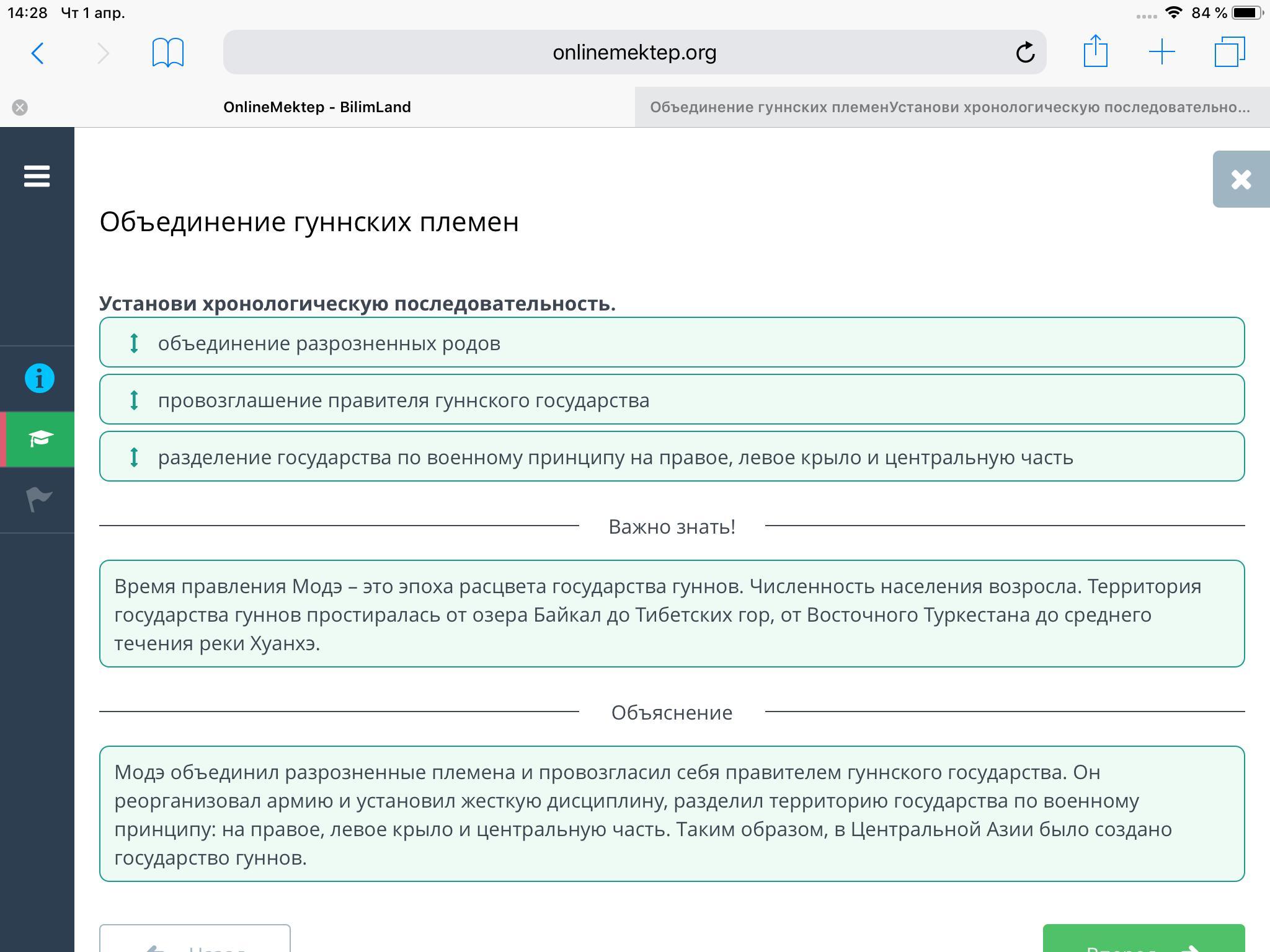
Task: Switch to OnlineMektep - BilimLand tab
Action: tap(317, 107)
